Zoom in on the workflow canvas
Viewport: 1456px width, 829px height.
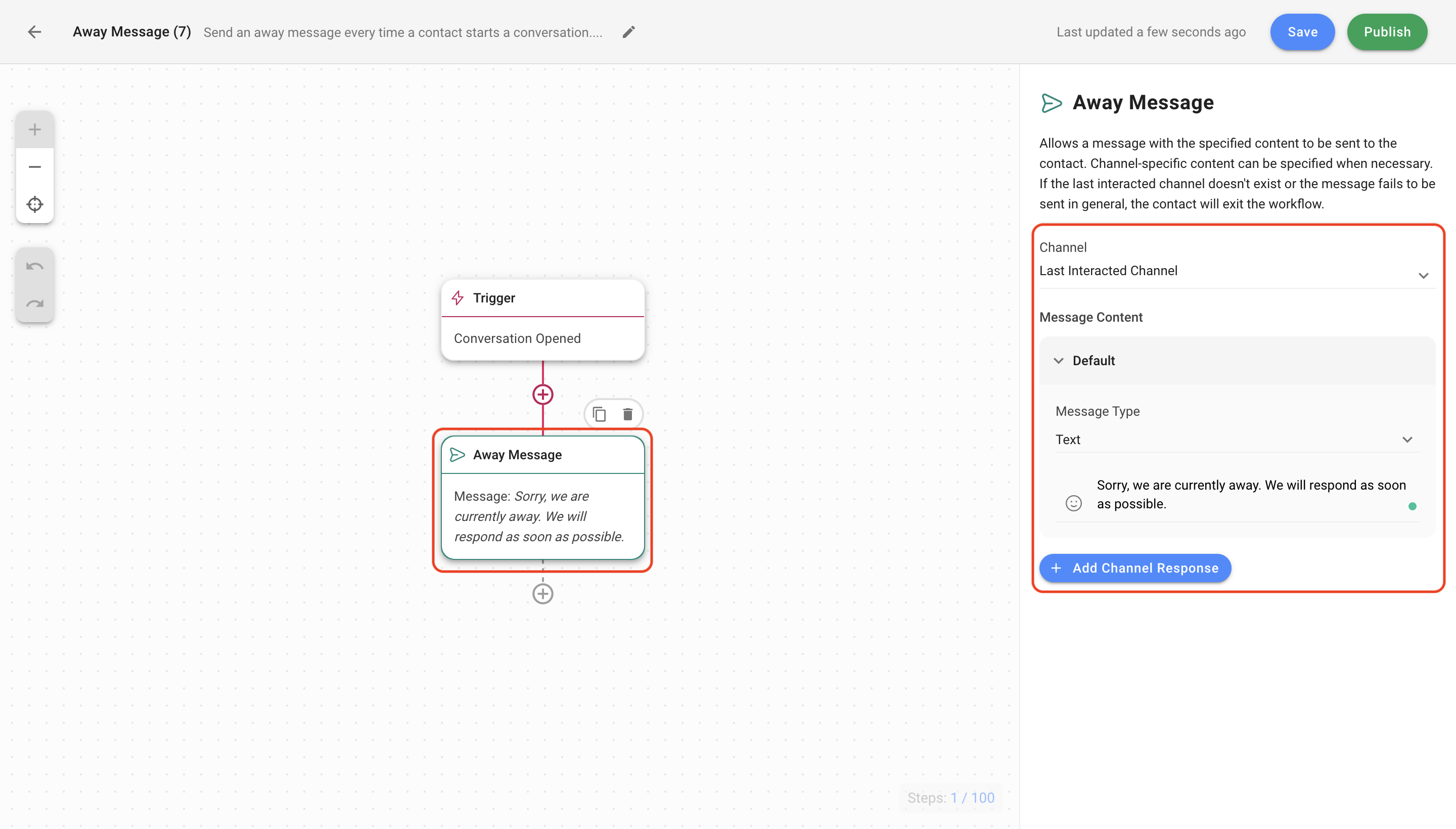pos(35,130)
